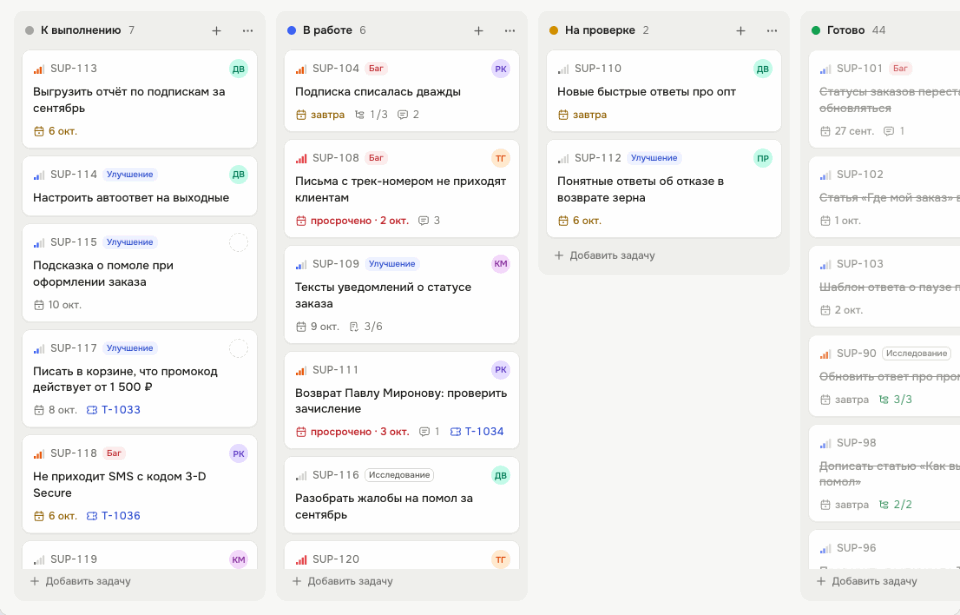
Task: Click «Добавить задачу» under the «В работе» column
Action: pos(343,581)
